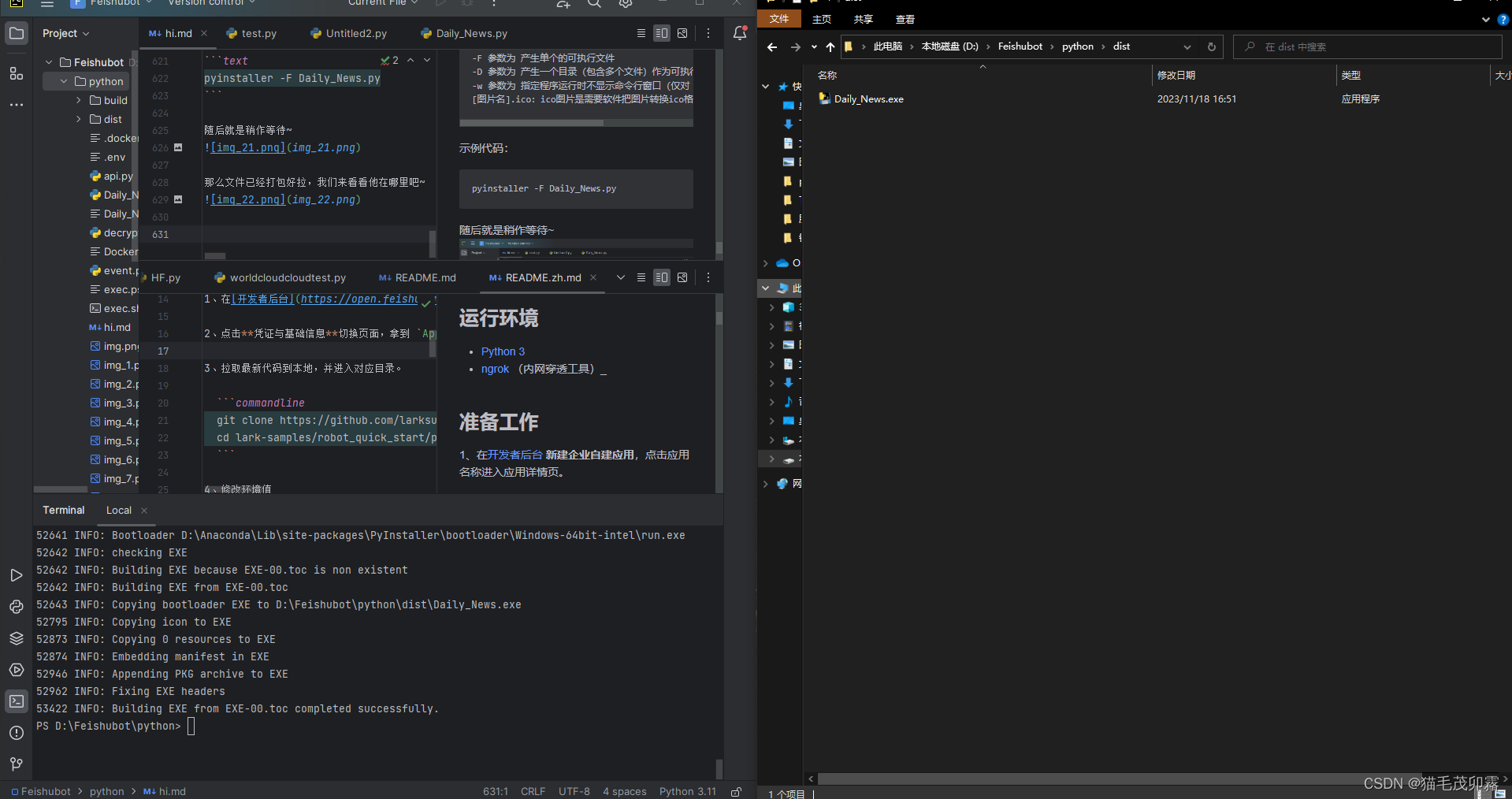Show hidden tabs list in bottom editor
The image size is (1512, 799).
pyautogui.click(x=621, y=277)
